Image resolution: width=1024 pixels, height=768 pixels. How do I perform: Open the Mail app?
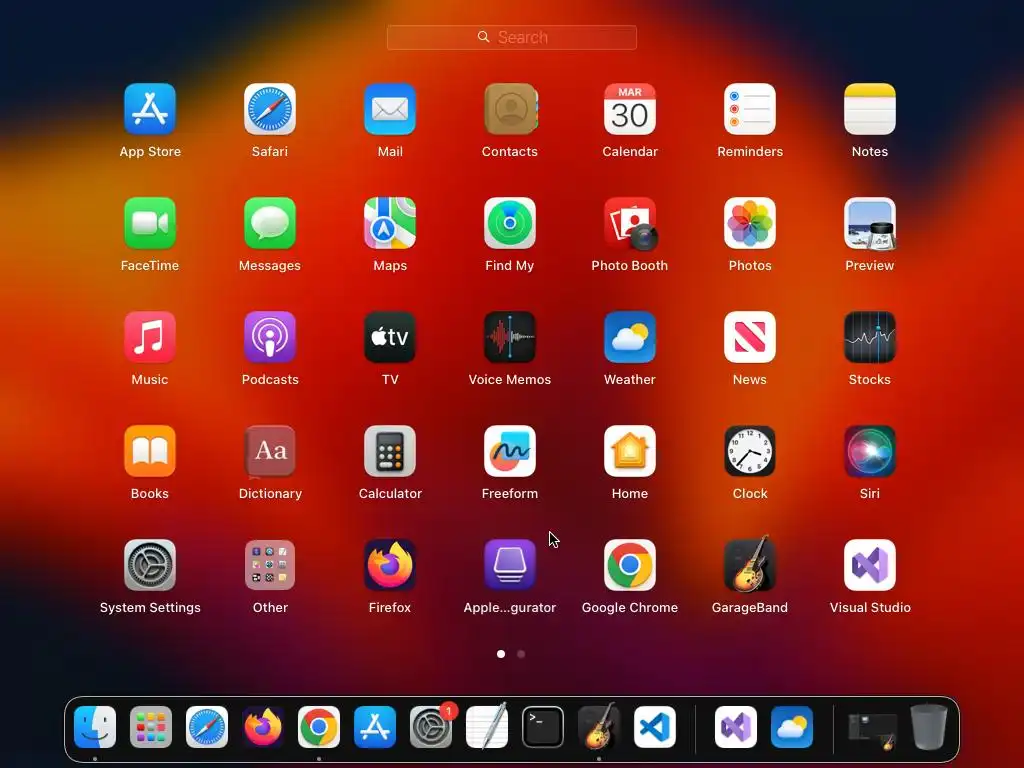click(390, 109)
